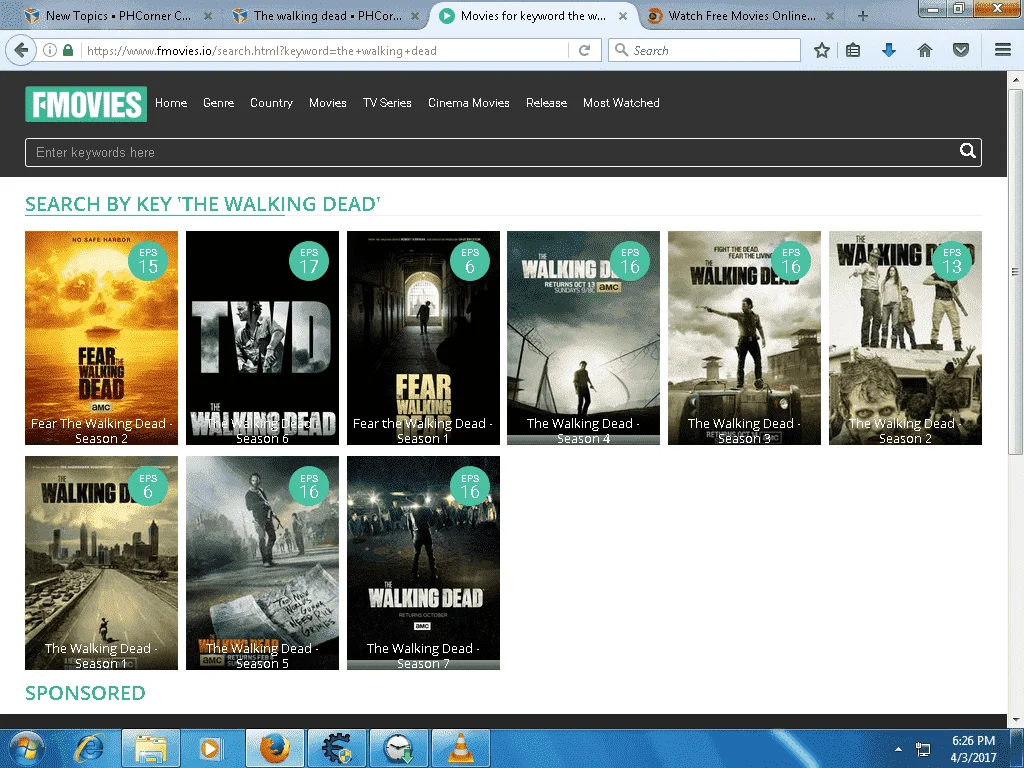Click the clock download taskbar icon
Image resolution: width=1024 pixels, height=768 pixels.
tap(399, 749)
